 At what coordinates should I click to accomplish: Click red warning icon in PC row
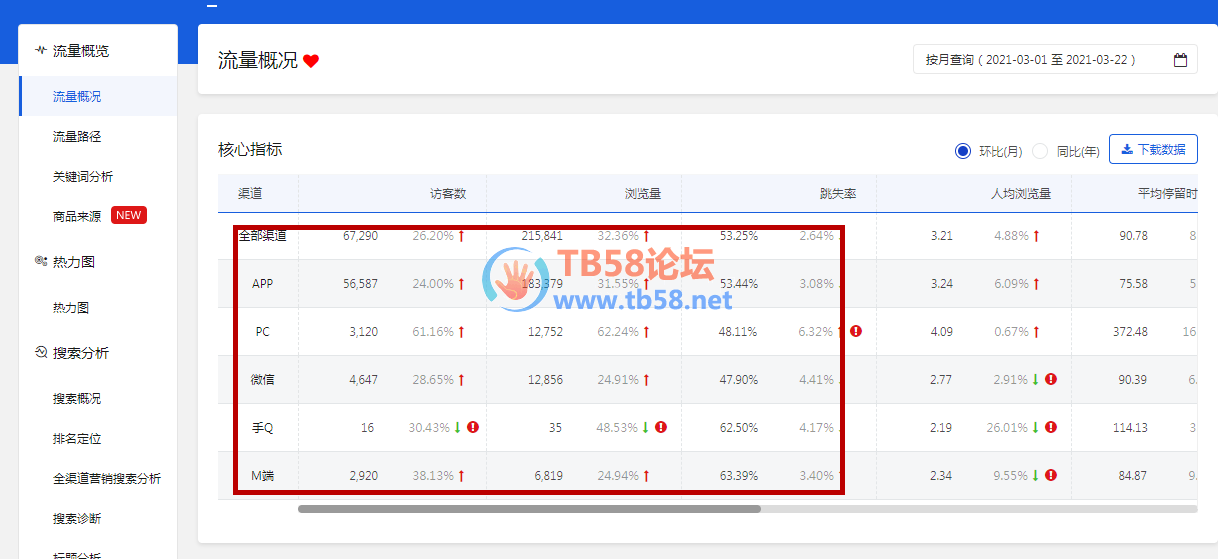pos(856,331)
